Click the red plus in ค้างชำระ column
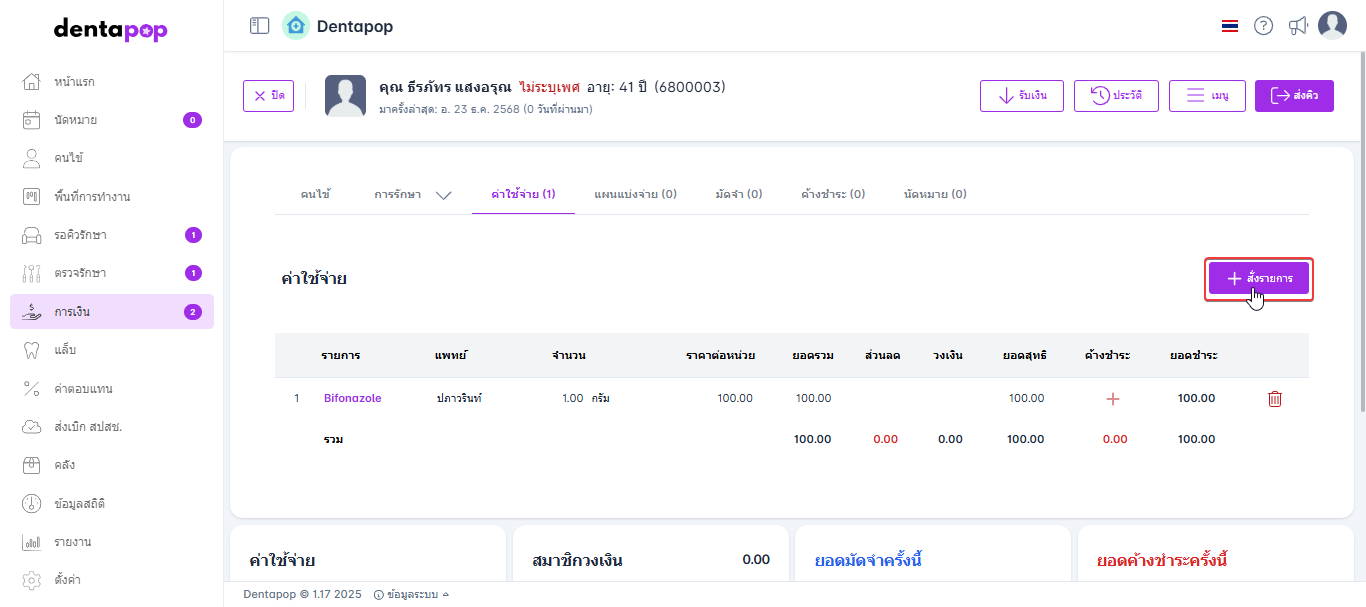Image resolution: width=1366 pixels, height=607 pixels. pyautogui.click(x=1113, y=399)
